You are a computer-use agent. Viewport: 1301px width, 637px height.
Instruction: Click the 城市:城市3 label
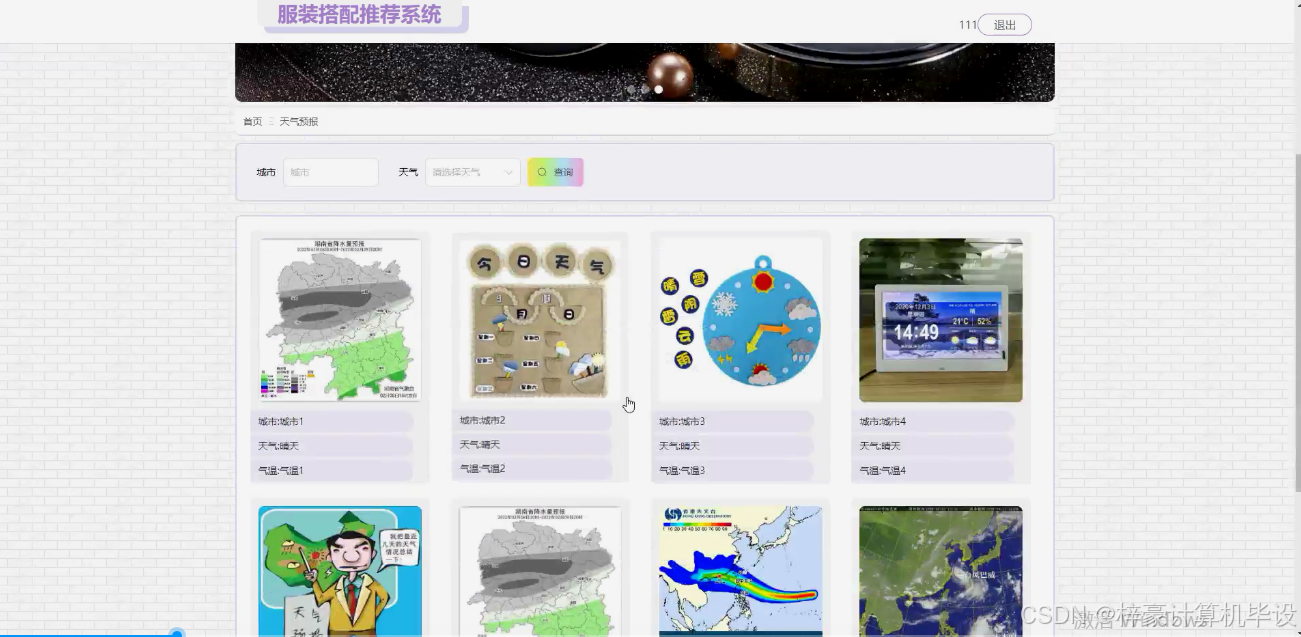[682, 422]
